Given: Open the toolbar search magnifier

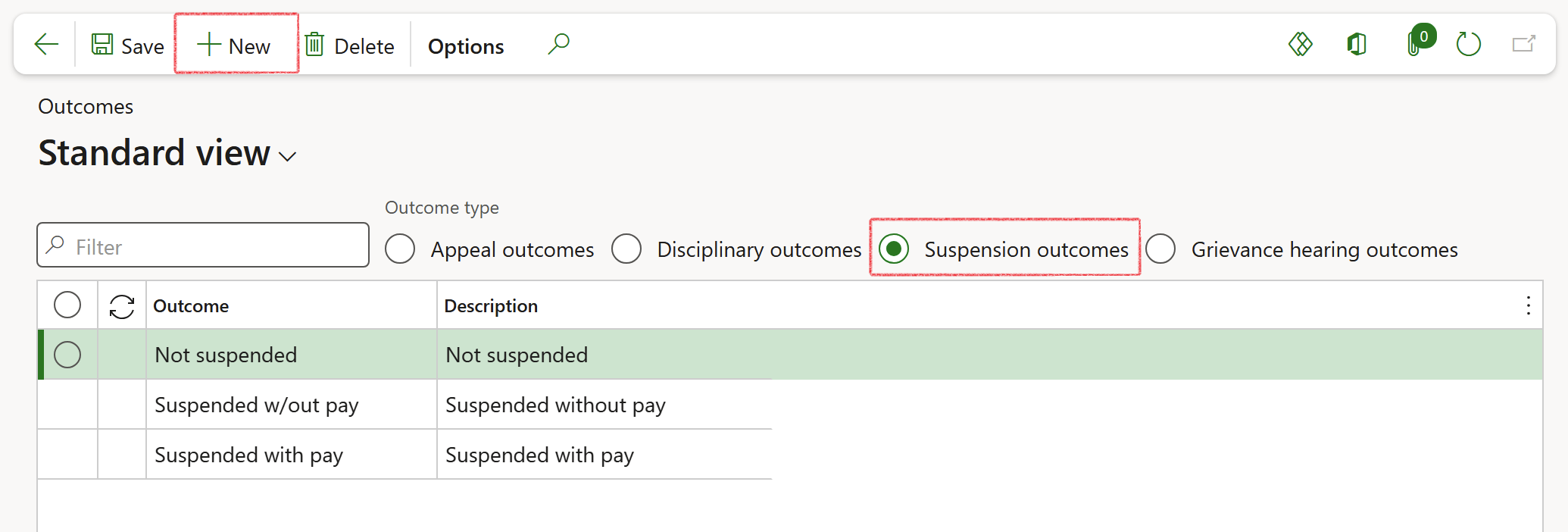Looking at the screenshot, I should (x=558, y=44).
